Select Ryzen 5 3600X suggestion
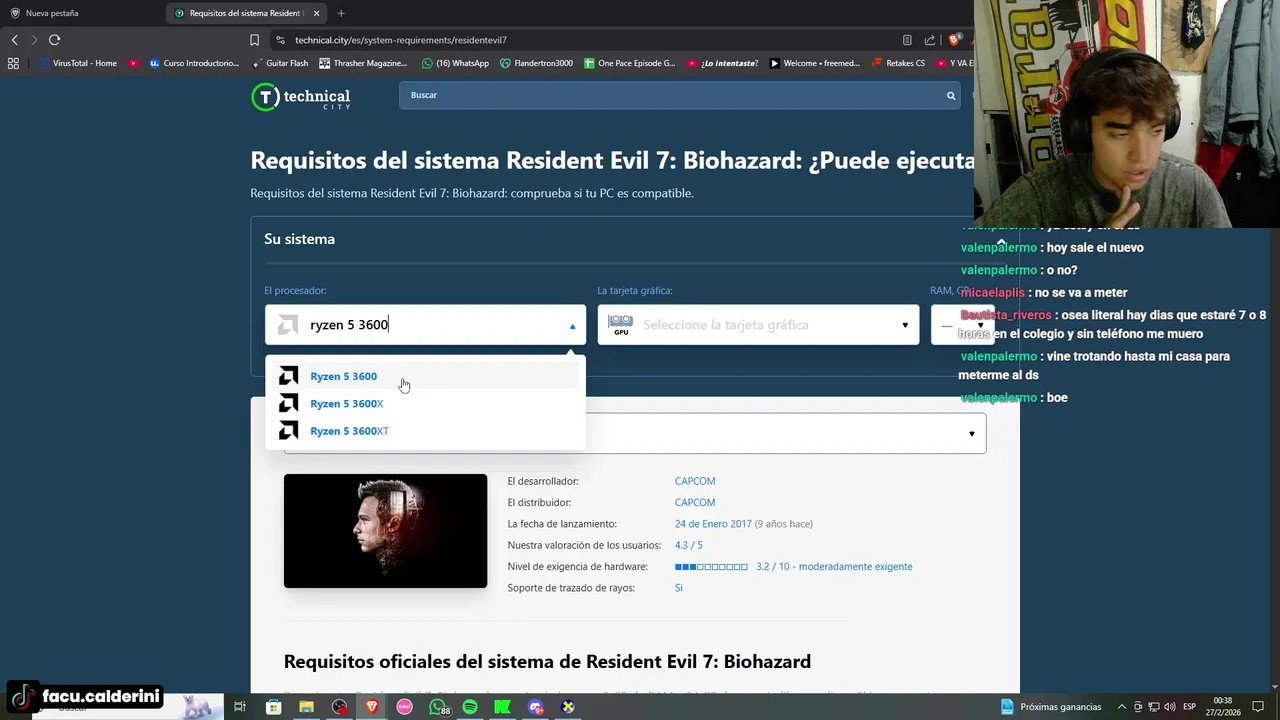1280x720 pixels. pyautogui.click(x=426, y=403)
